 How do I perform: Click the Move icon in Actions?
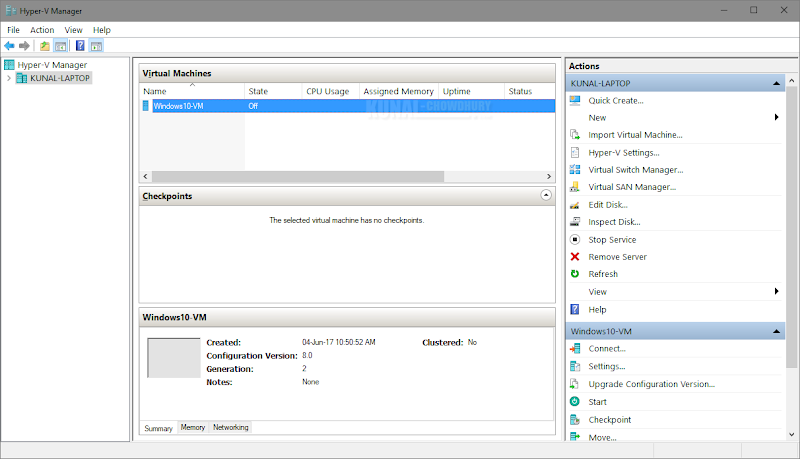[x=575, y=437]
